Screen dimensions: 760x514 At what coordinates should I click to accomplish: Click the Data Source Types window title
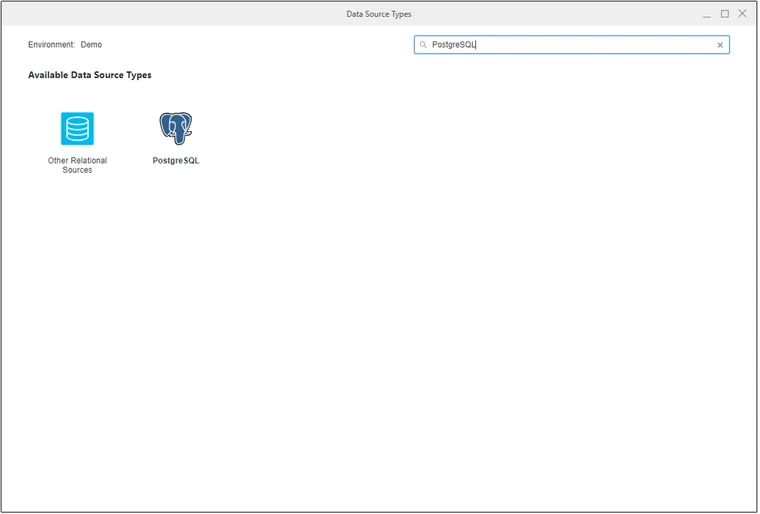(x=378, y=14)
